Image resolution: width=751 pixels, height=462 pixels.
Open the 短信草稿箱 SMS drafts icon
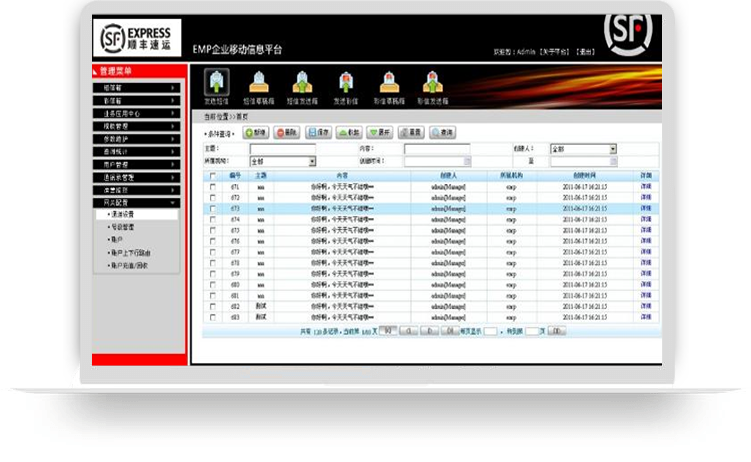[x=259, y=88]
